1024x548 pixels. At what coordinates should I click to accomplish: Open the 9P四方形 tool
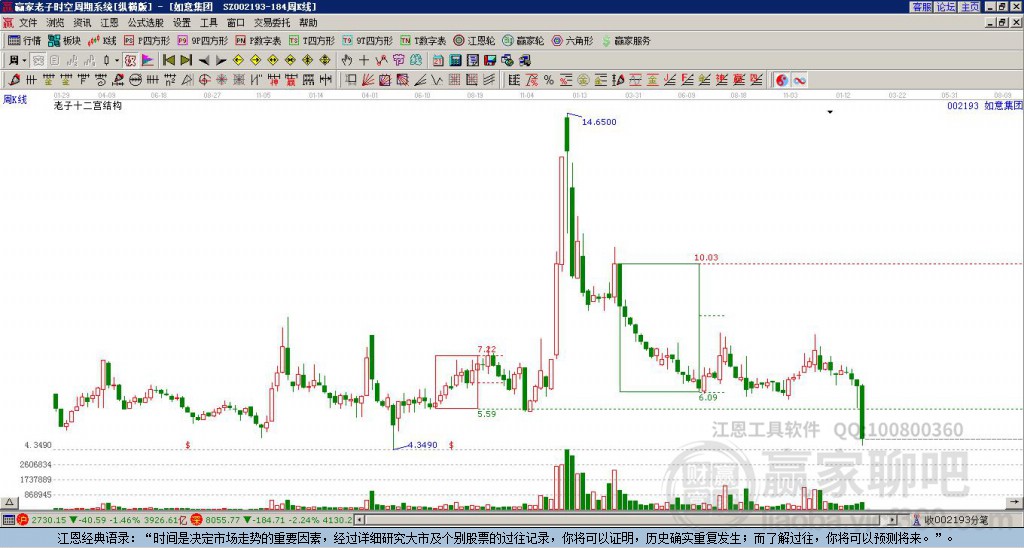pos(202,40)
